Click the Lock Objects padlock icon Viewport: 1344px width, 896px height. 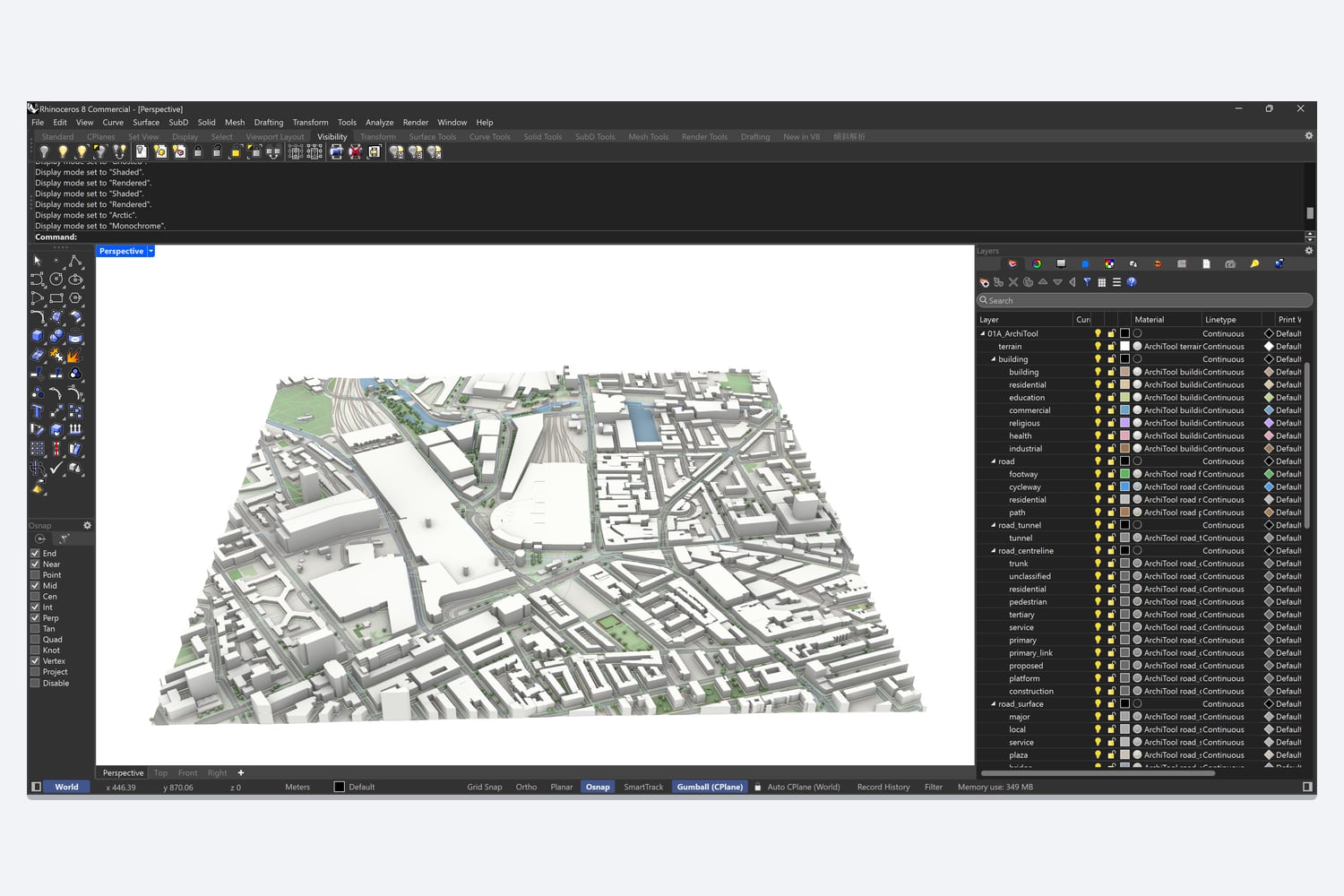pos(198,152)
